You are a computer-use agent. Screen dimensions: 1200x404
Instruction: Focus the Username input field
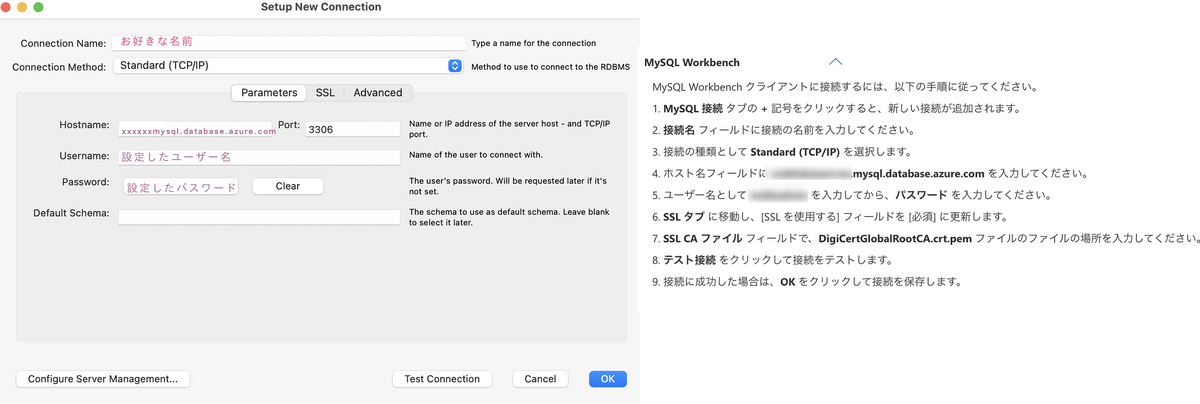[259, 157]
